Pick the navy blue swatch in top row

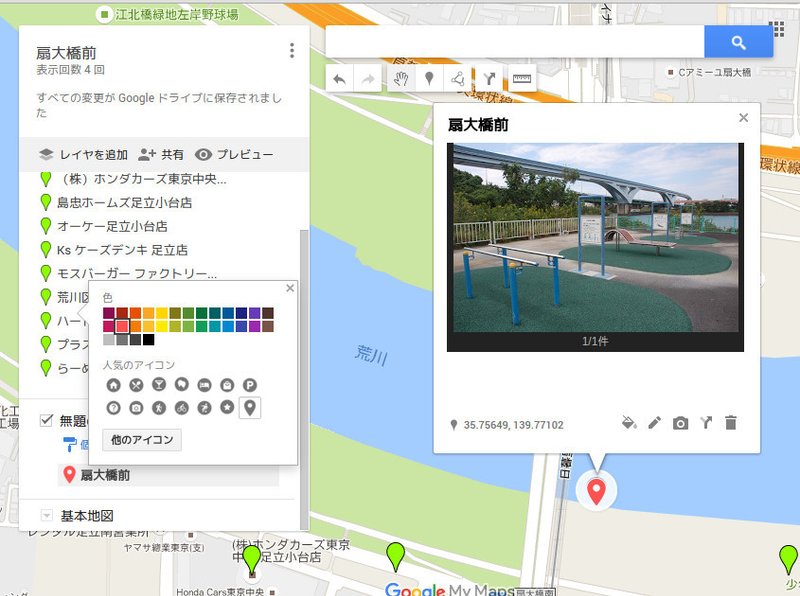point(241,313)
